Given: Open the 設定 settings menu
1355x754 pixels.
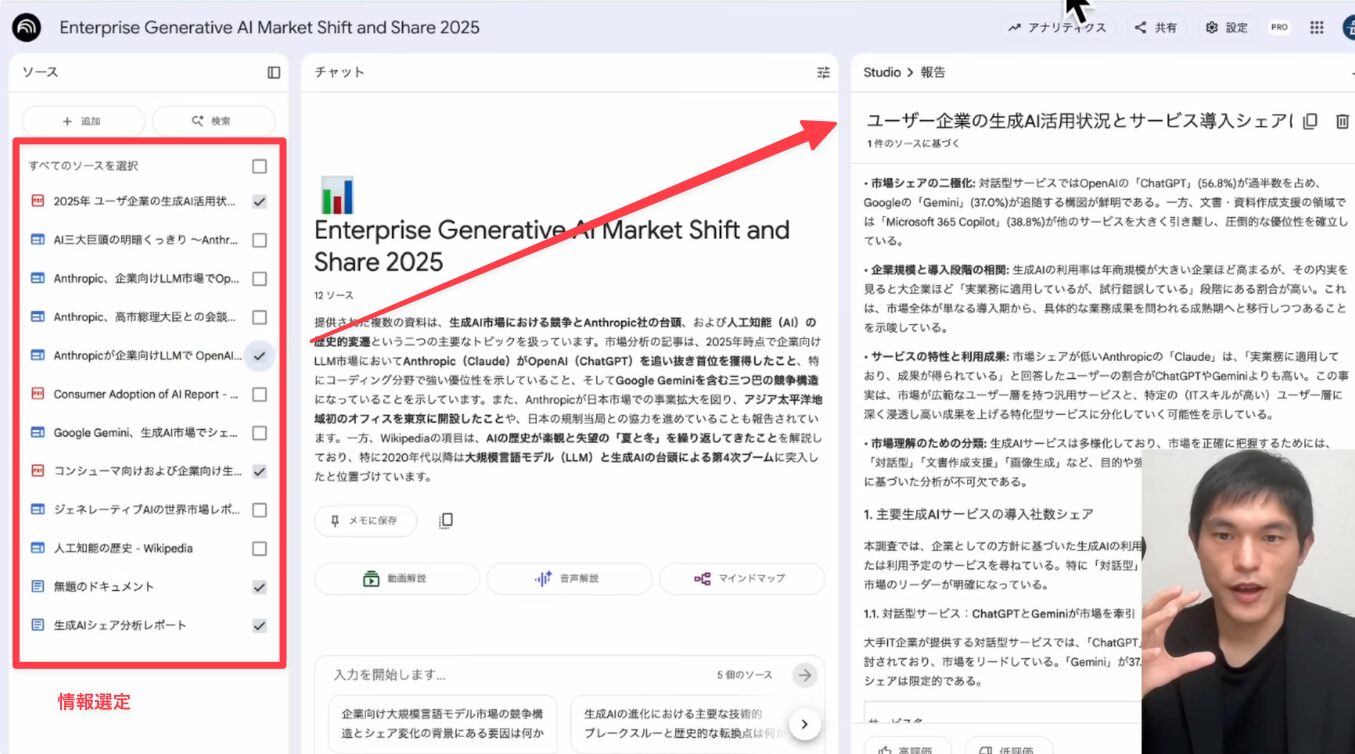Looking at the screenshot, I should [x=1226, y=28].
